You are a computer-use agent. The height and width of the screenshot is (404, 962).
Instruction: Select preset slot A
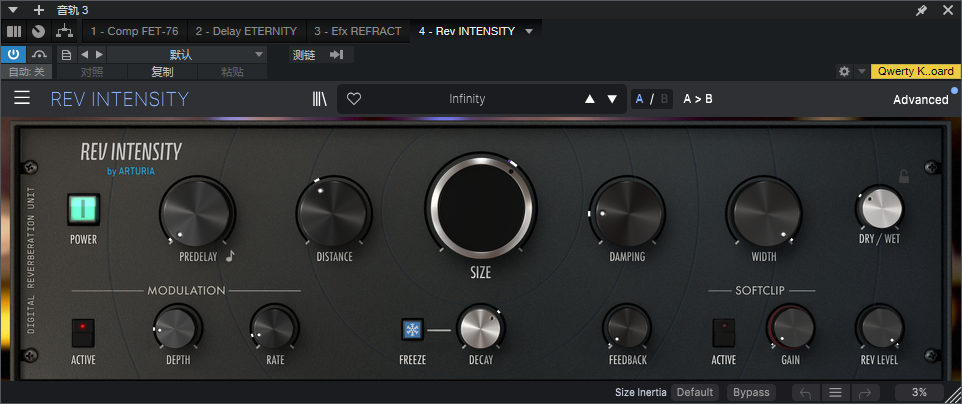point(640,99)
